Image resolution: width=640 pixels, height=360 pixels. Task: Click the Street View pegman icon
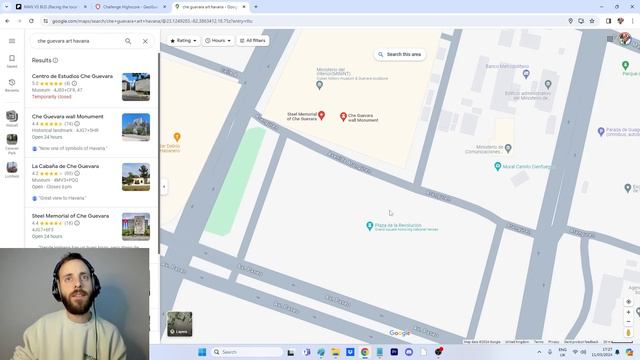629,333
